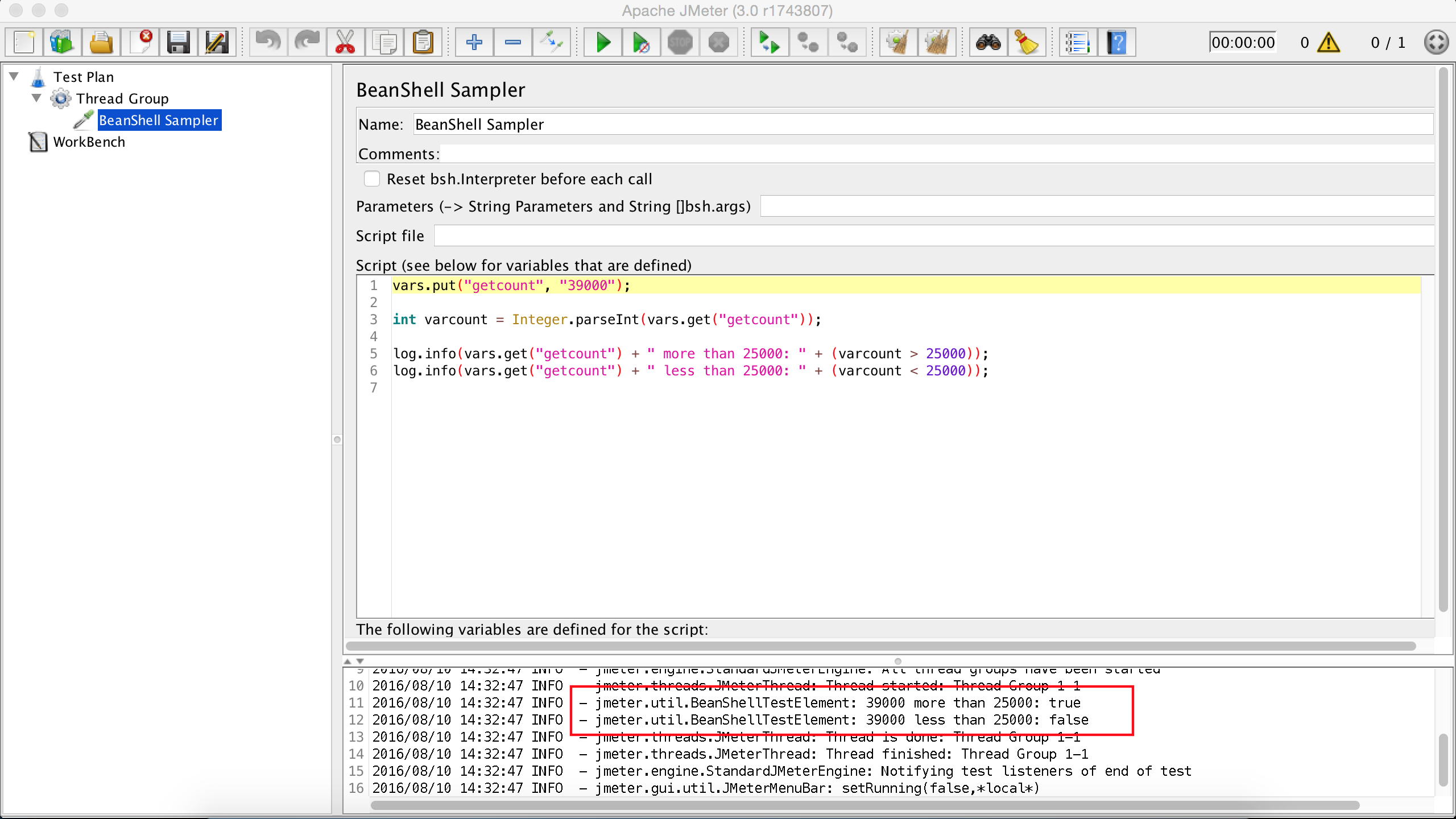1456x819 pixels.
Task: Open the Function Helper list icon
Action: pos(1077,43)
